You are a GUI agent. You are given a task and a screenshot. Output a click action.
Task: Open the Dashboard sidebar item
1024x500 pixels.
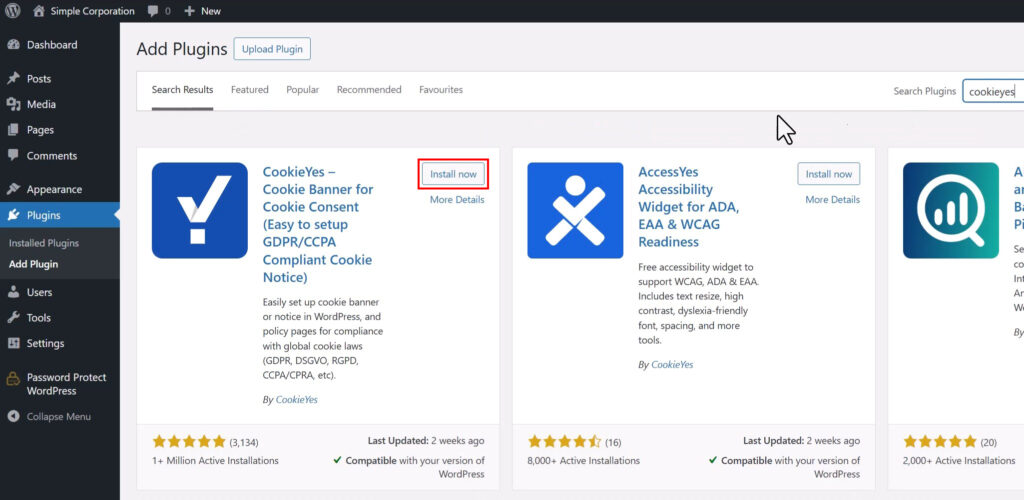pyautogui.click(x=51, y=45)
